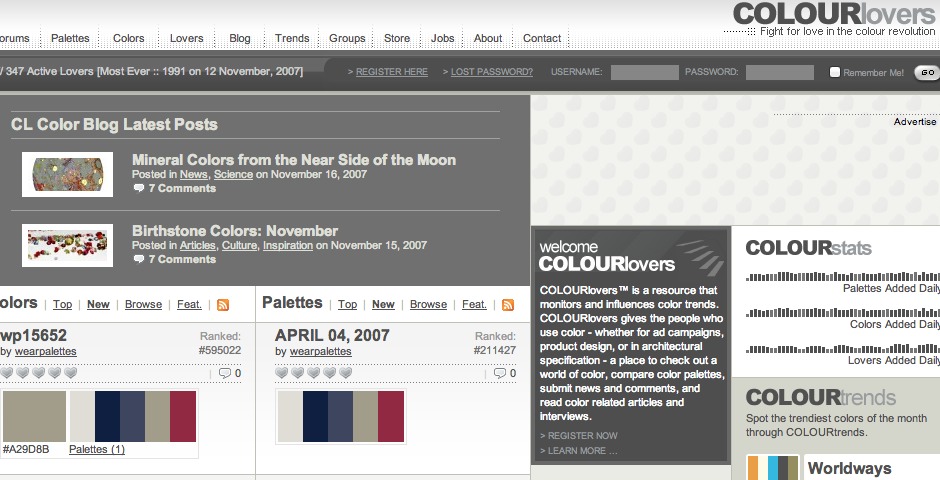Click the REGISTER HERE link

click(x=392, y=72)
